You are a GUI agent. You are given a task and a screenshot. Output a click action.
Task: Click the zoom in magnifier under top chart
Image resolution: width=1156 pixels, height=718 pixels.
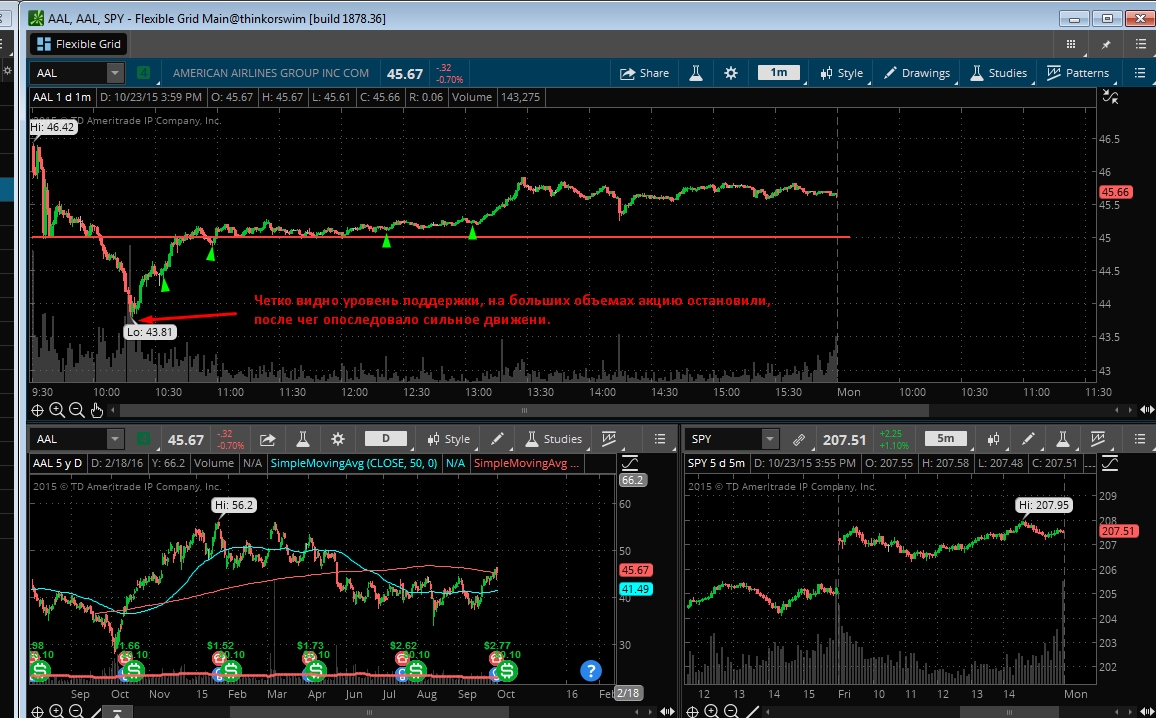click(57, 410)
